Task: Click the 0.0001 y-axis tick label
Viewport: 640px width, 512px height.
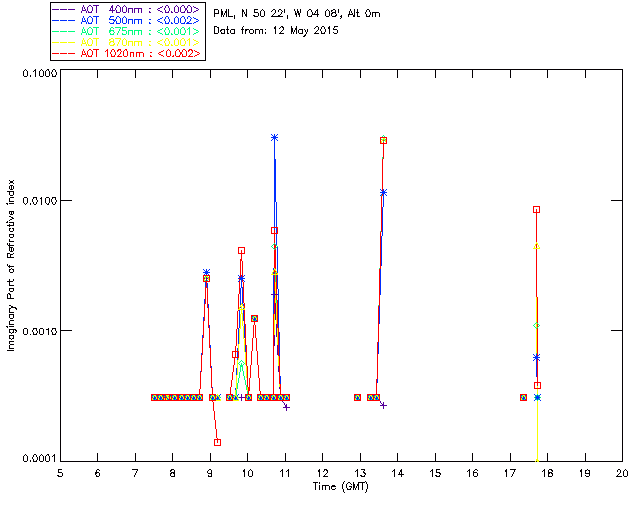Action: [x=40, y=459]
